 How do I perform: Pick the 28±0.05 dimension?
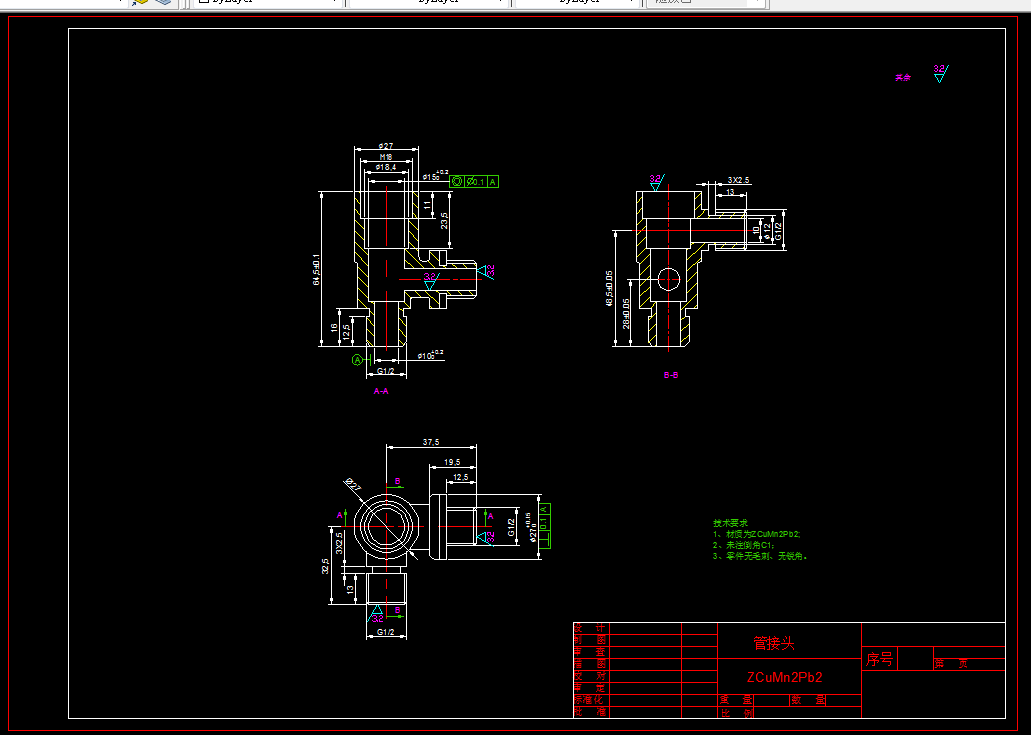coord(626,313)
